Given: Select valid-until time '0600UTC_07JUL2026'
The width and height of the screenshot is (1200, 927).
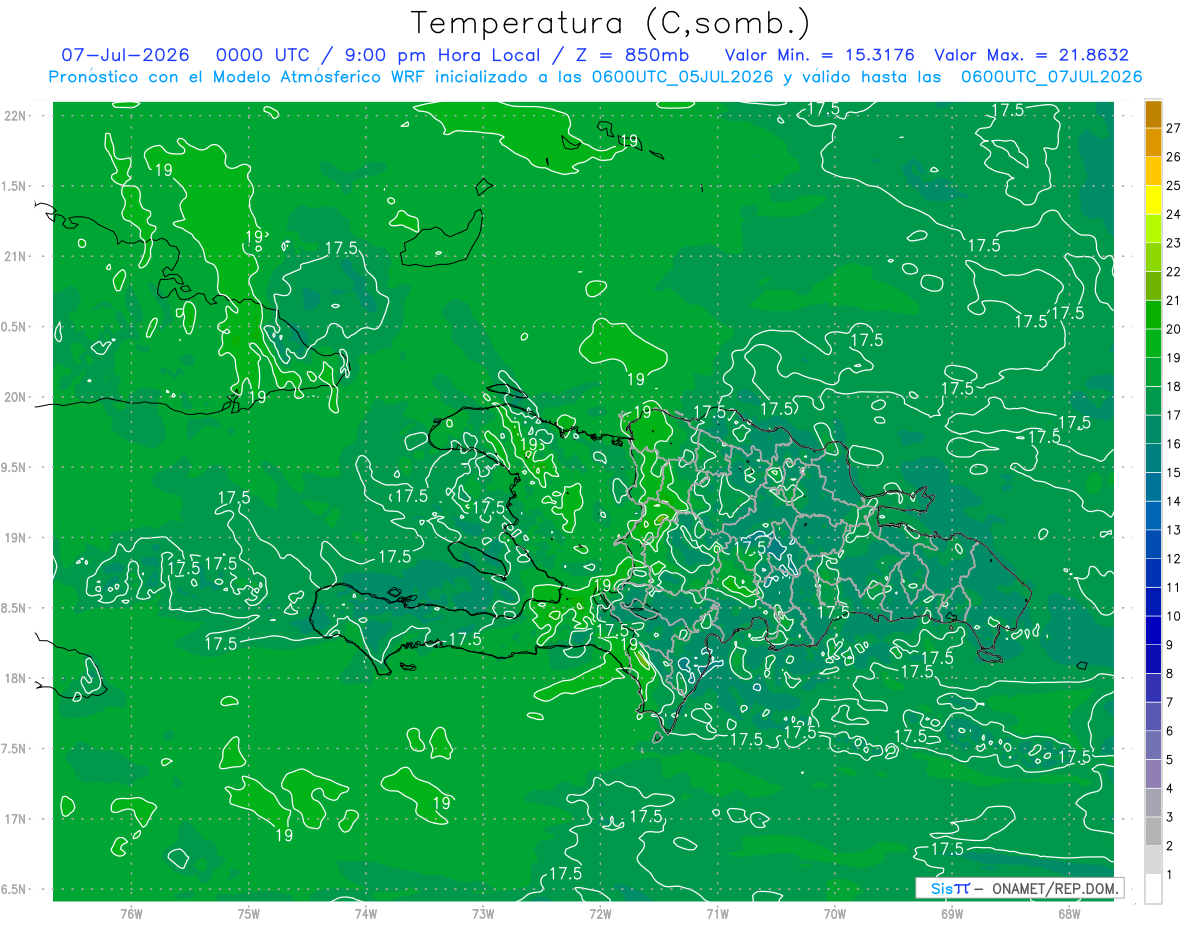Looking at the screenshot, I should point(1051,76).
